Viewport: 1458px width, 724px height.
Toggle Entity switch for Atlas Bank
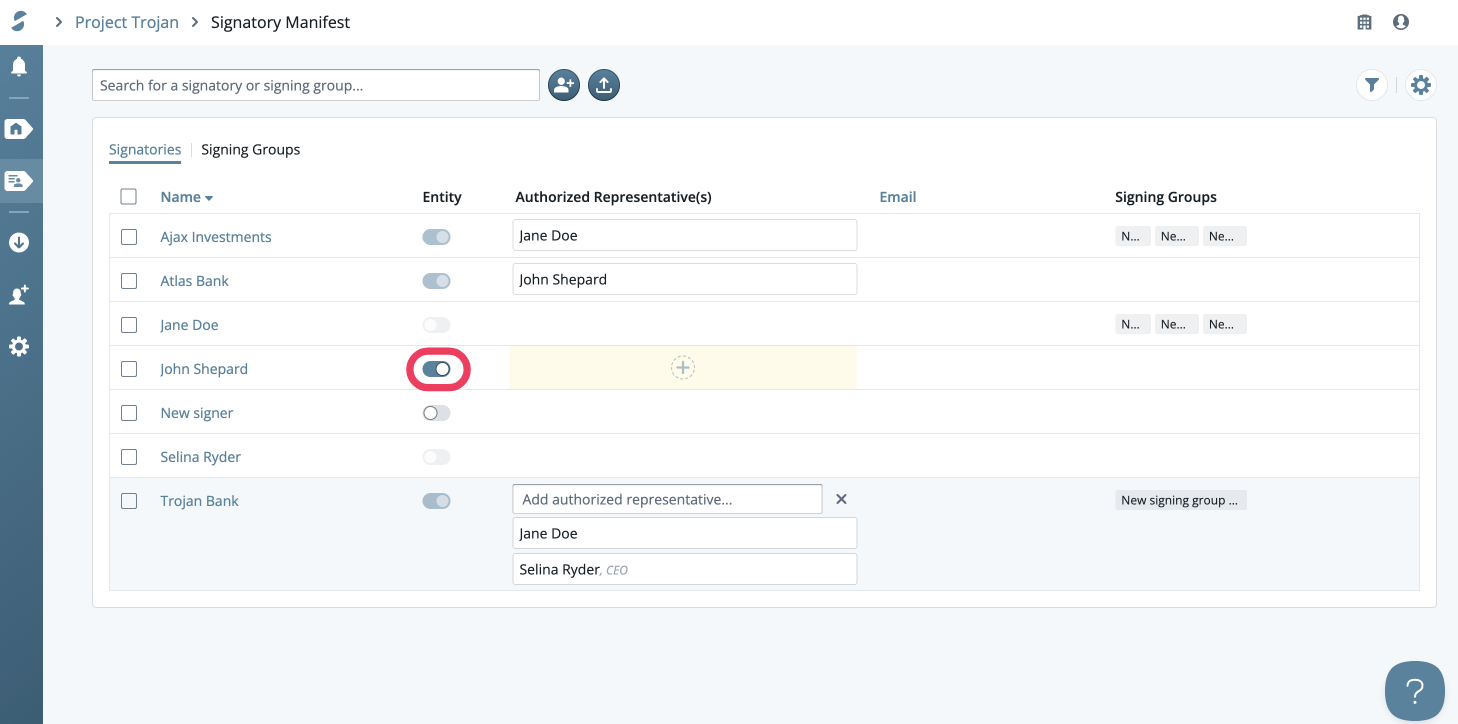pyautogui.click(x=437, y=281)
